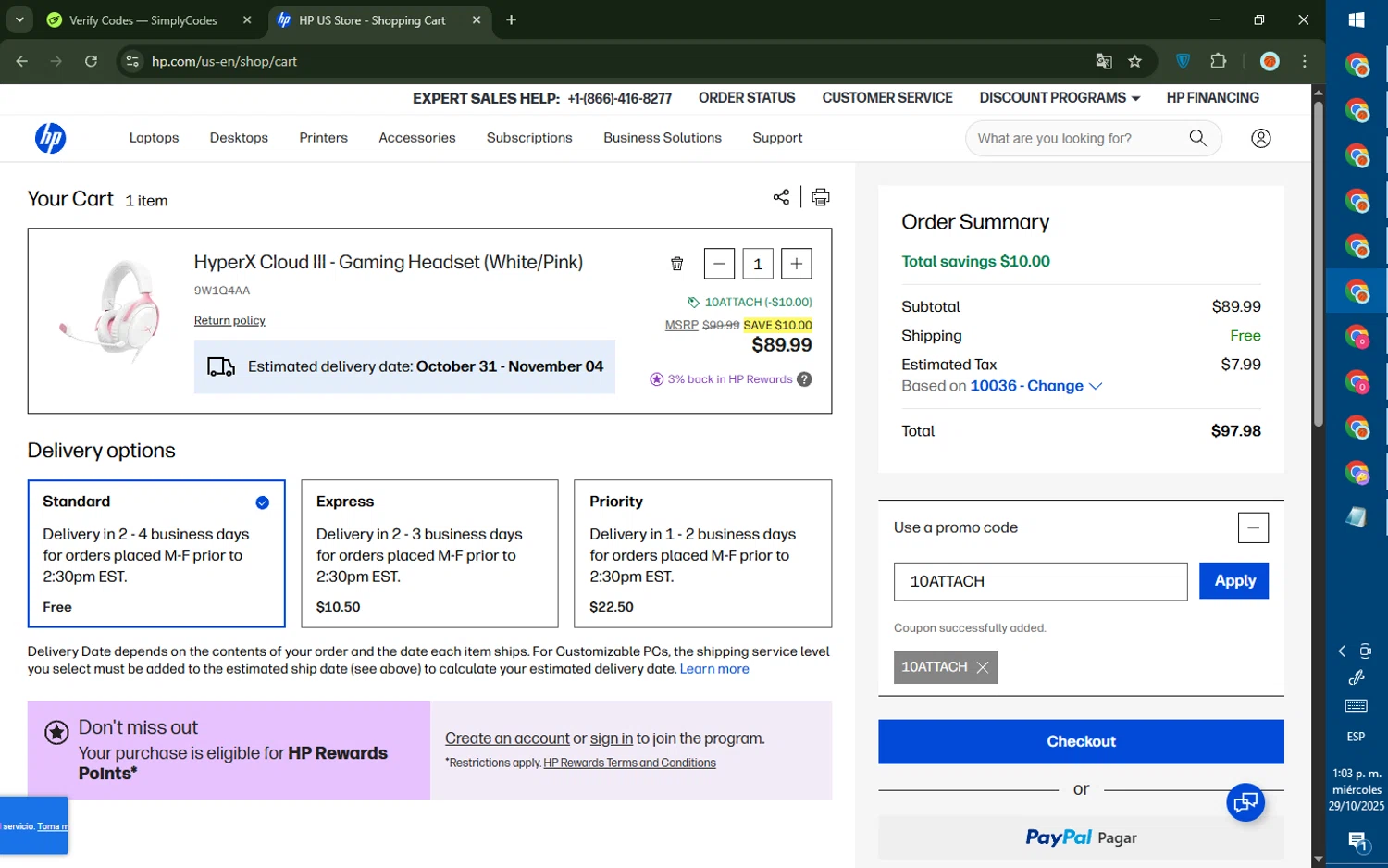This screenshot has height=868, width=1388.
Task: Click the blue Checkout button
Action: tap(1080, 741)
